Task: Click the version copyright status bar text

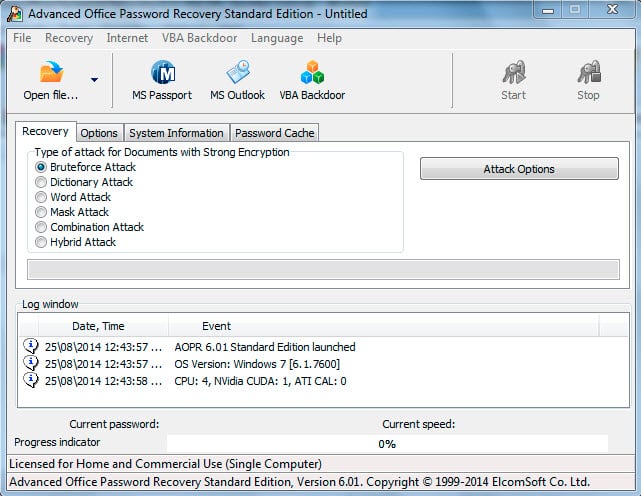Action: (x=300, y=482)
